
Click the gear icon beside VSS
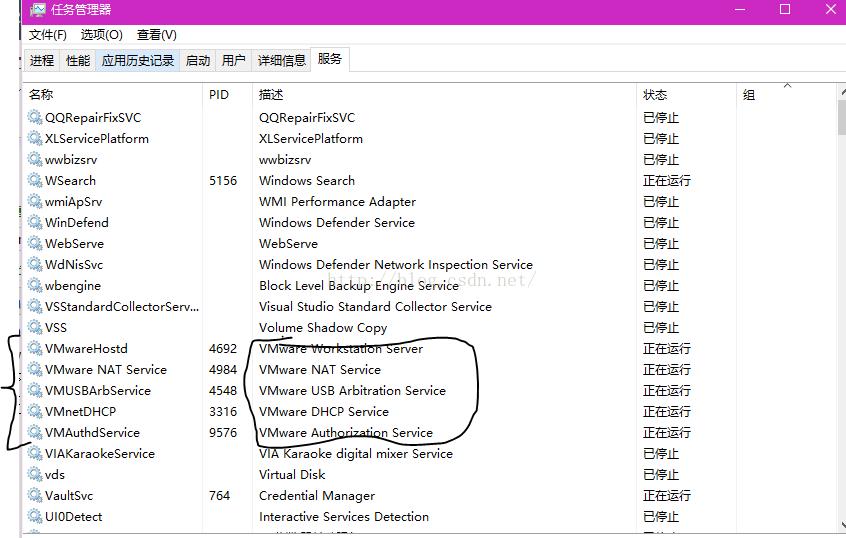(35, 328)
